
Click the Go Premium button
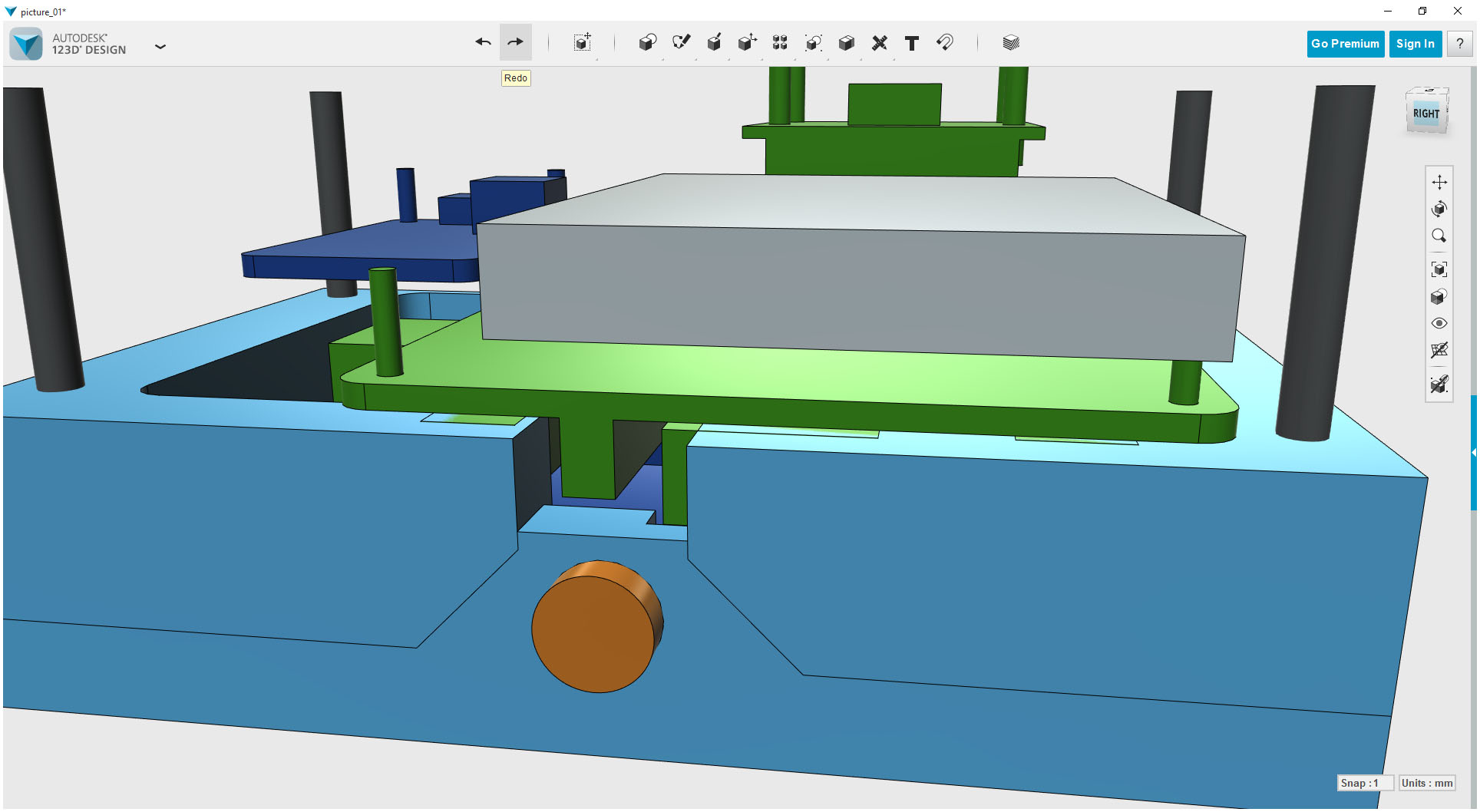coord(1345,44)
